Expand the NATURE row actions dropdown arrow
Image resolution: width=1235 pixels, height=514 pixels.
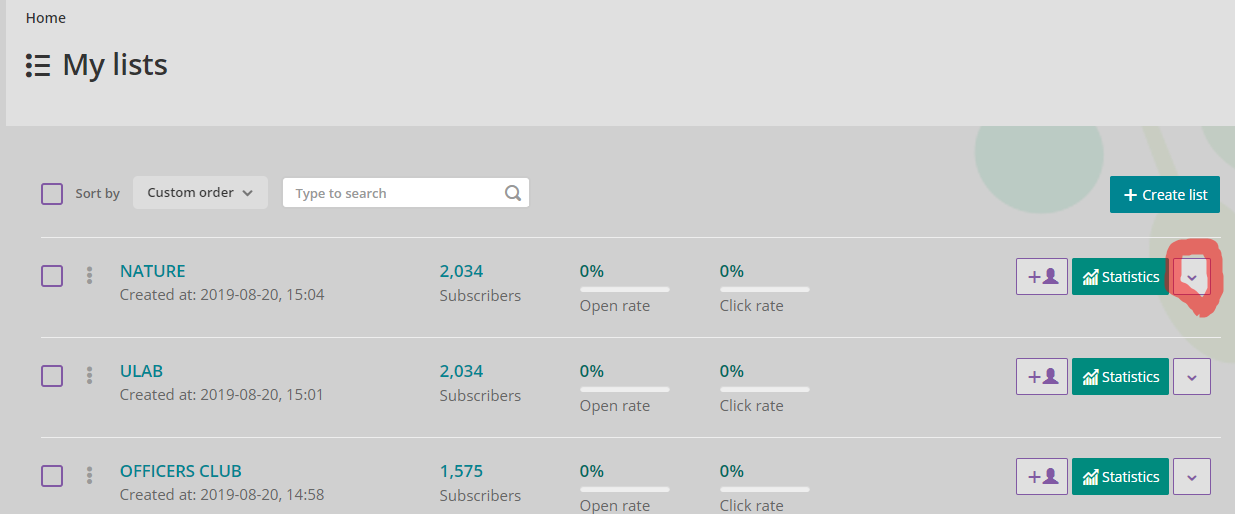pyautogui.click(x=1191, y=277)
